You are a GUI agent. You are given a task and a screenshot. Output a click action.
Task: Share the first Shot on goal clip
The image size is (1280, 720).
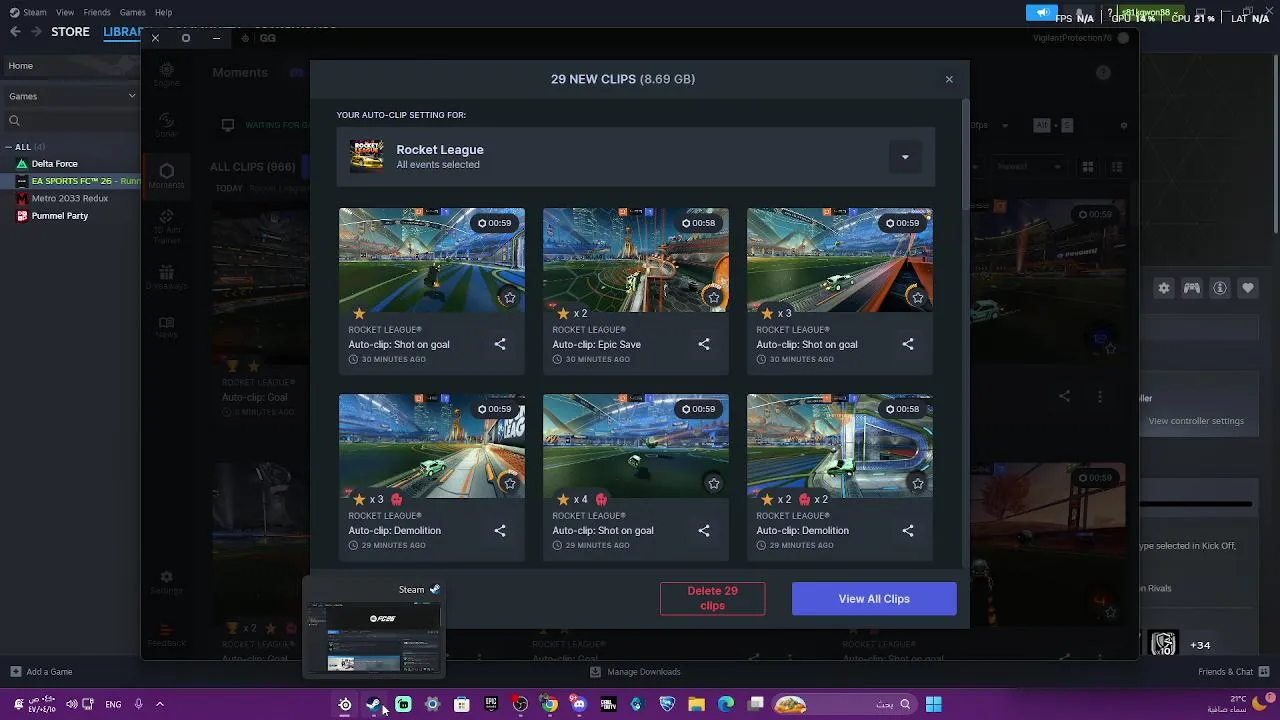500,344
